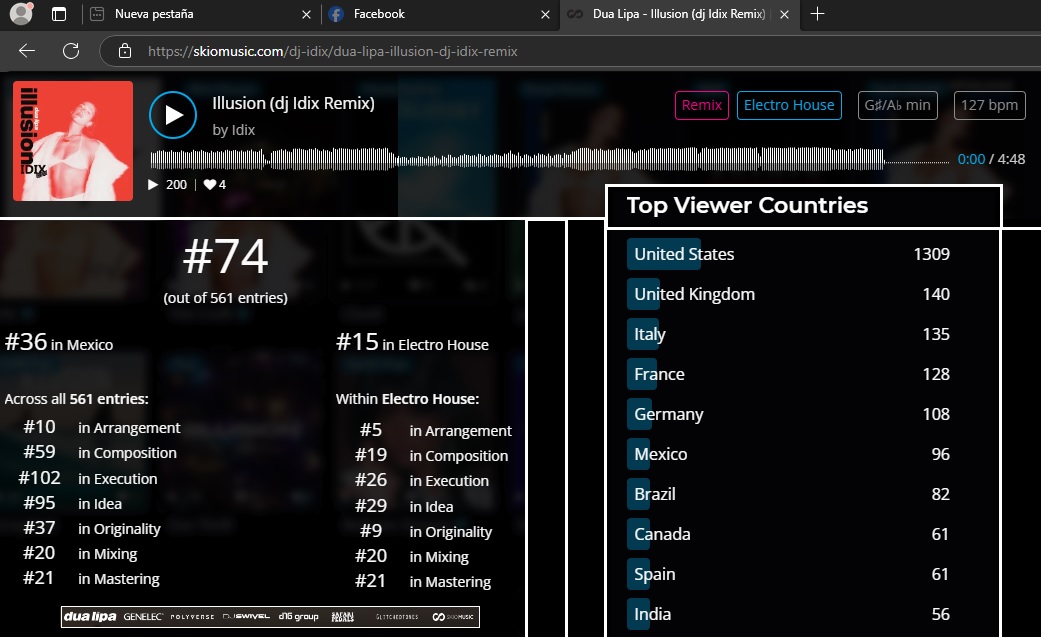
Task: Open the Illusion album cover artwork
Action: (73, 141)
